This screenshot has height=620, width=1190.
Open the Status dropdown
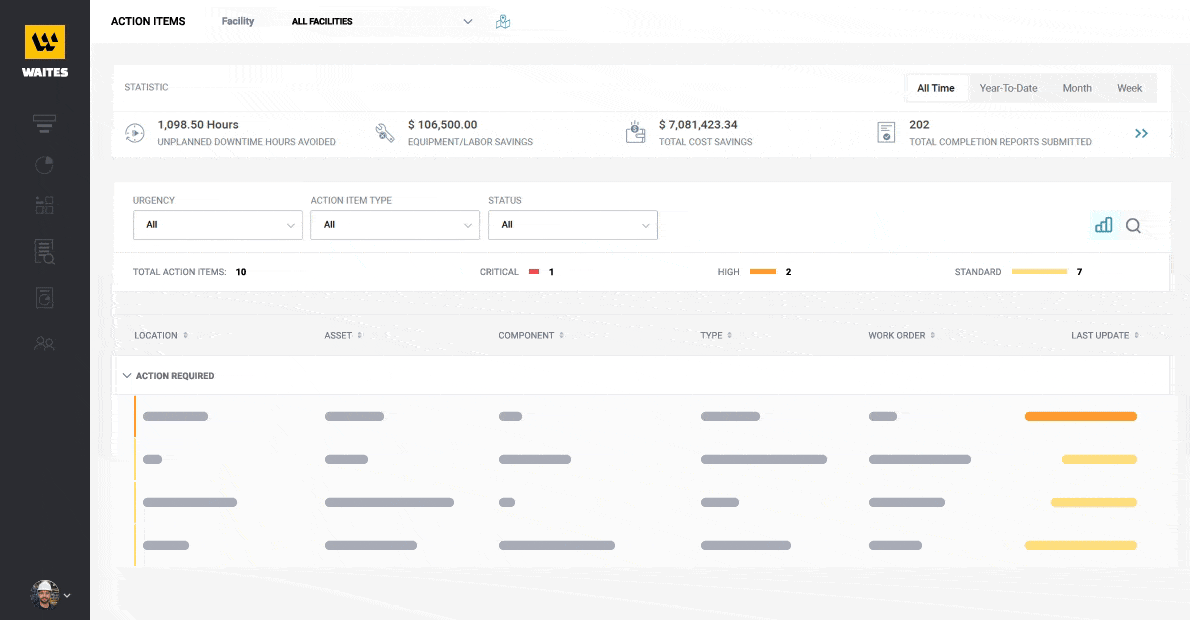point(573,225)
